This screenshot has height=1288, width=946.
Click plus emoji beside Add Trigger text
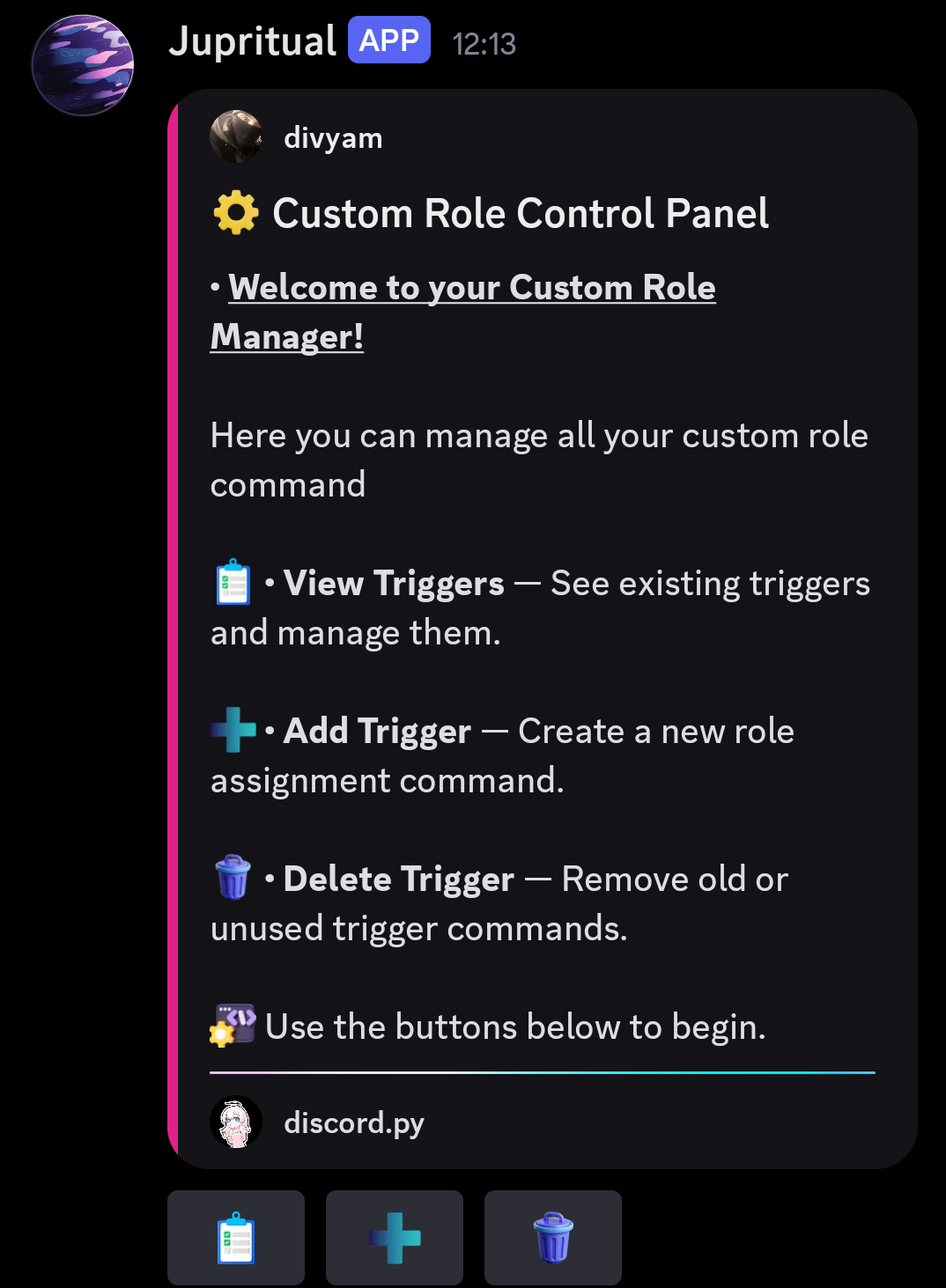point(233,730)
